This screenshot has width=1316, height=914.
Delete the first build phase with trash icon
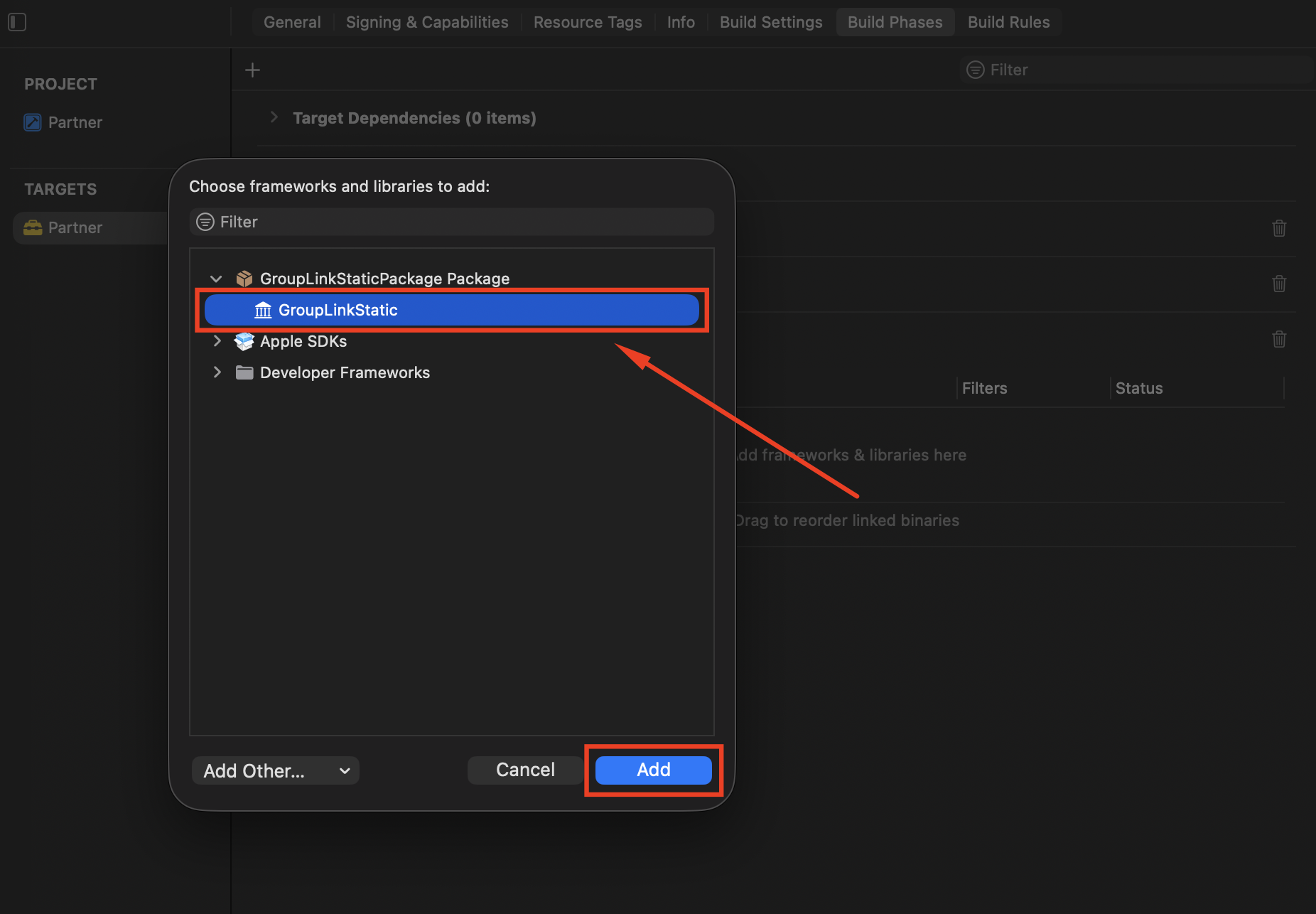coord(1279,228)
